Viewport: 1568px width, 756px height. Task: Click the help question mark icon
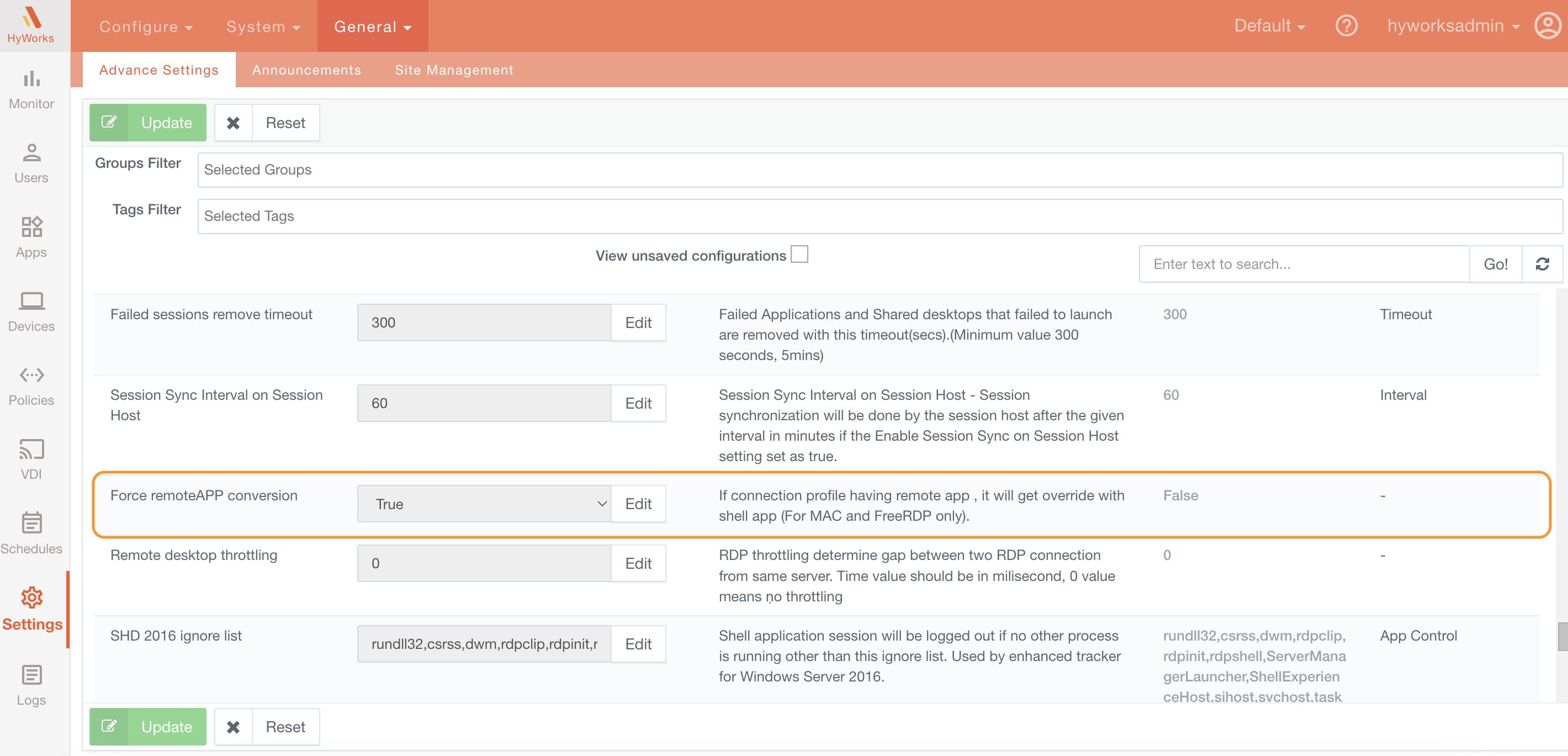1346,26
